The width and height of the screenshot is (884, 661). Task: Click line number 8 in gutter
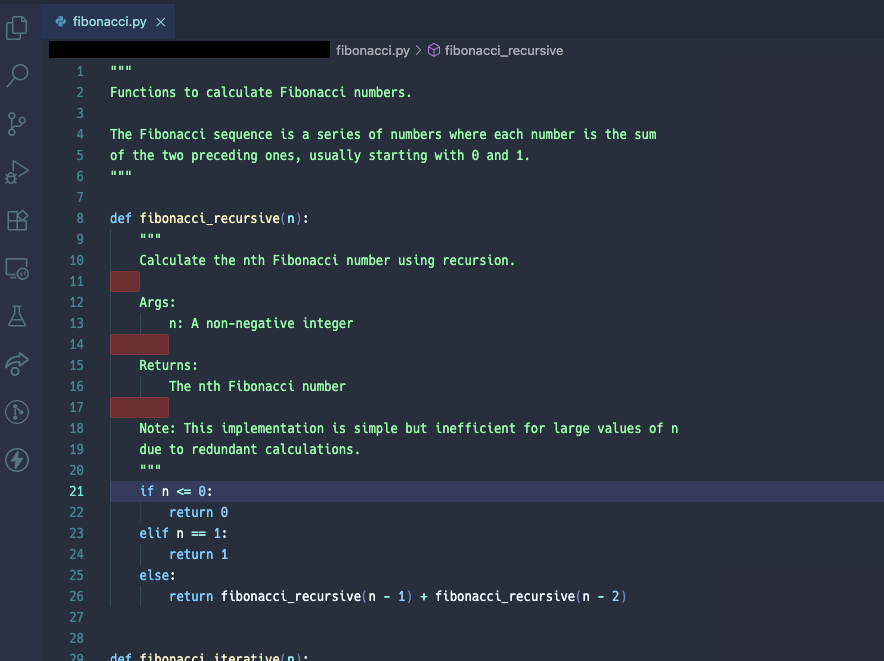pyautogui.click(x=80, y=218)
